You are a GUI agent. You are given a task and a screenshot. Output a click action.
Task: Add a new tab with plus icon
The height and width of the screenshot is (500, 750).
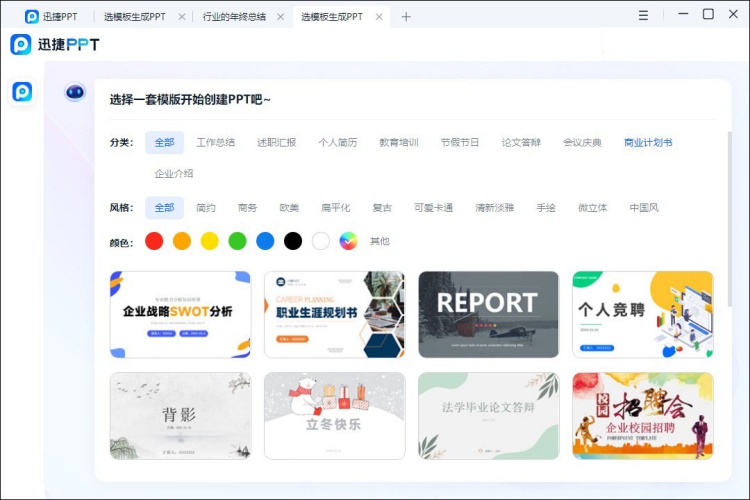coord(406,17)
